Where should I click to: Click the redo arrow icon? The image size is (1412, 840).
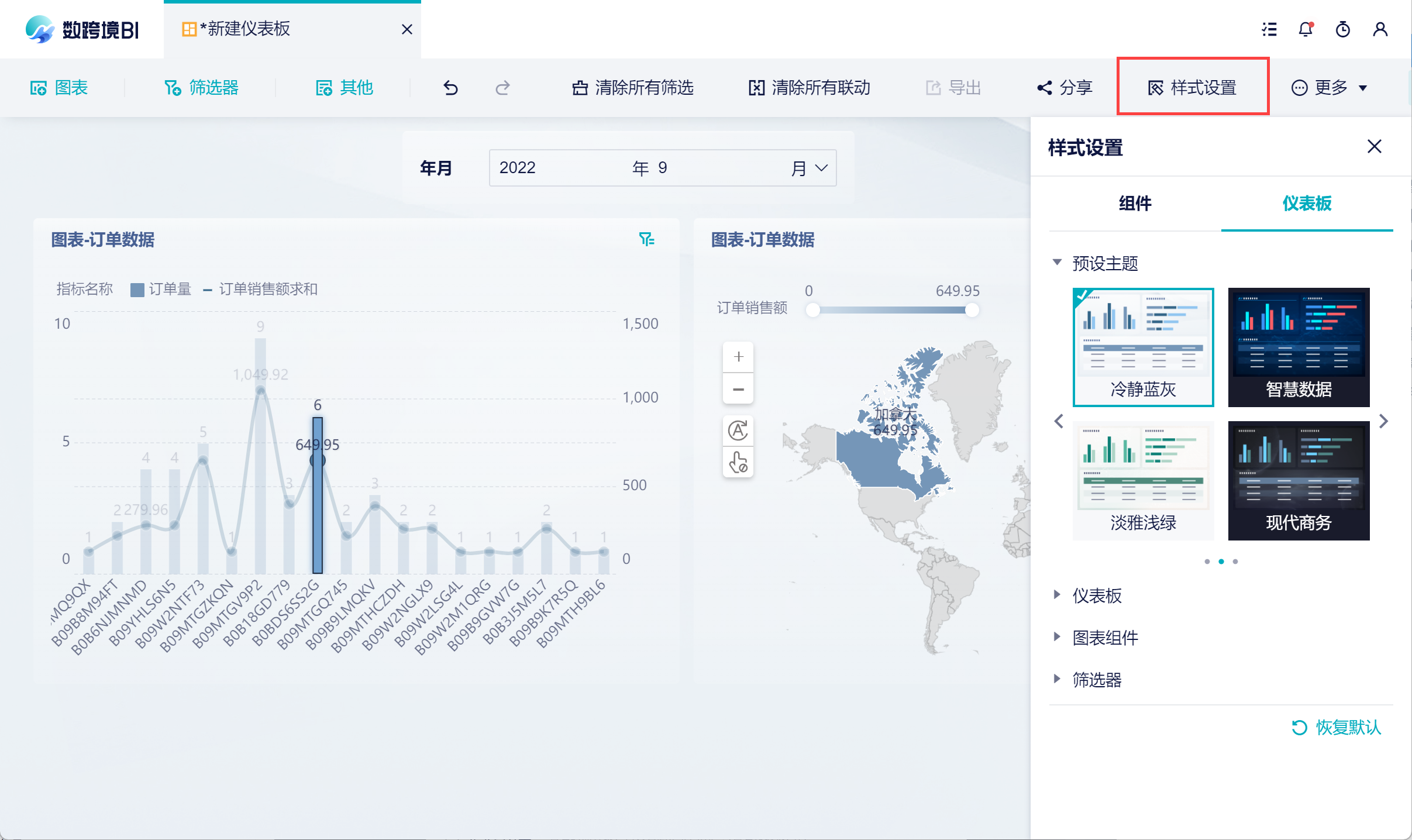(x=502, y=88)
